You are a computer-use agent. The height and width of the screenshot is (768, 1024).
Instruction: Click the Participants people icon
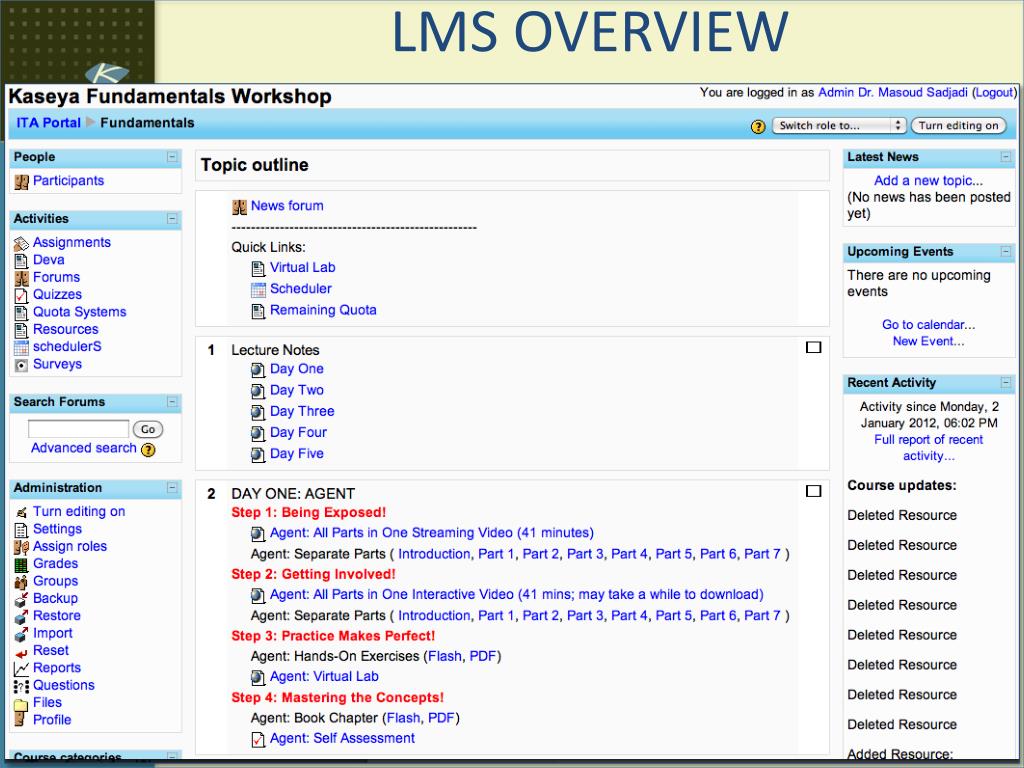point(22,182)
